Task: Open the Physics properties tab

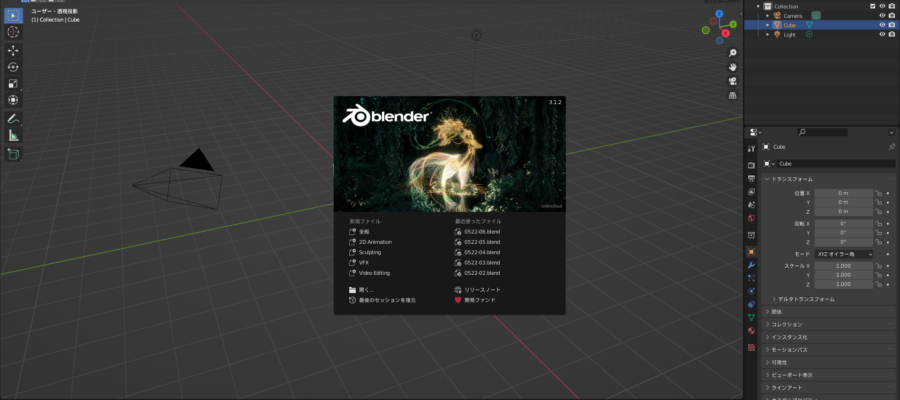Action: (x=751, y=291)
